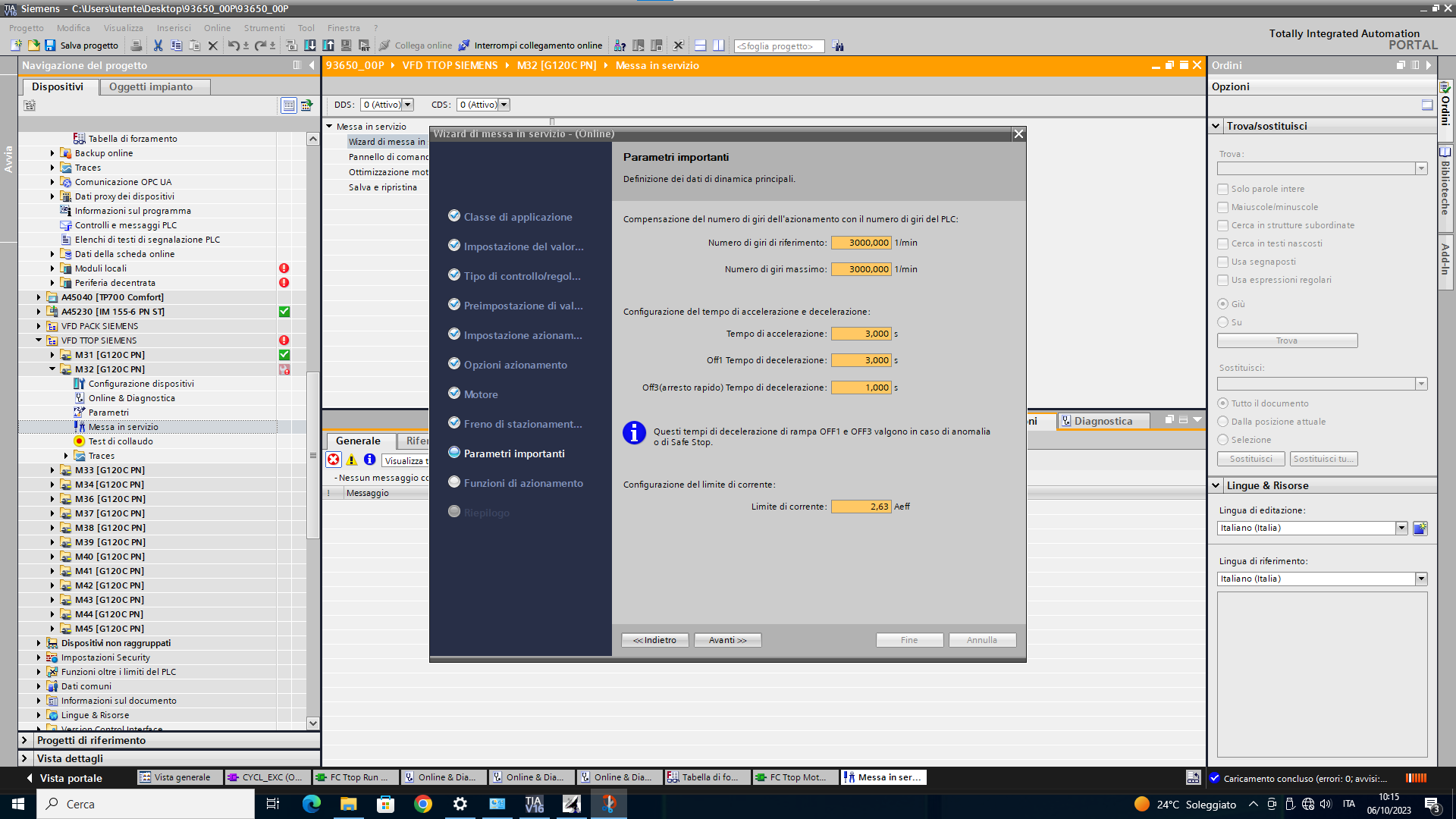Click the Upload from device icon
The height and width of the screenshot is (819, 1456).
pyautogui.click(x=328, y=45)
